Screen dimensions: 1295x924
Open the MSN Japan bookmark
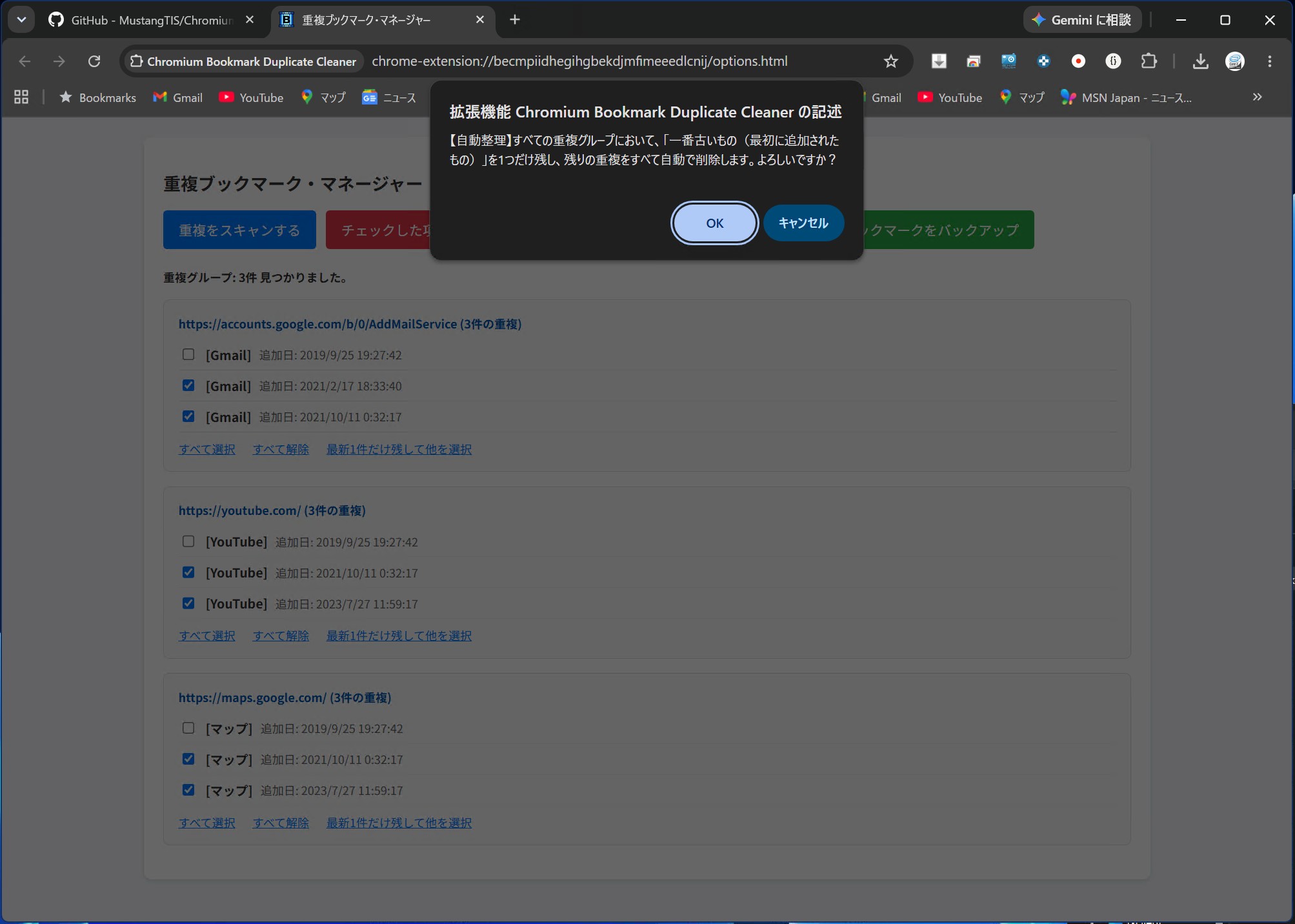click(1126, 97)
